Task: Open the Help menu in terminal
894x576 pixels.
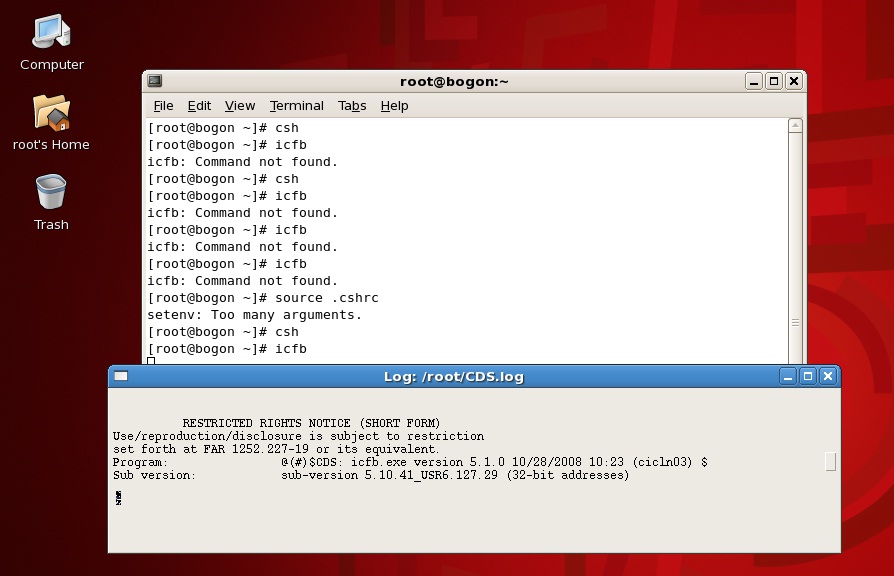Action: coord(394,106)
